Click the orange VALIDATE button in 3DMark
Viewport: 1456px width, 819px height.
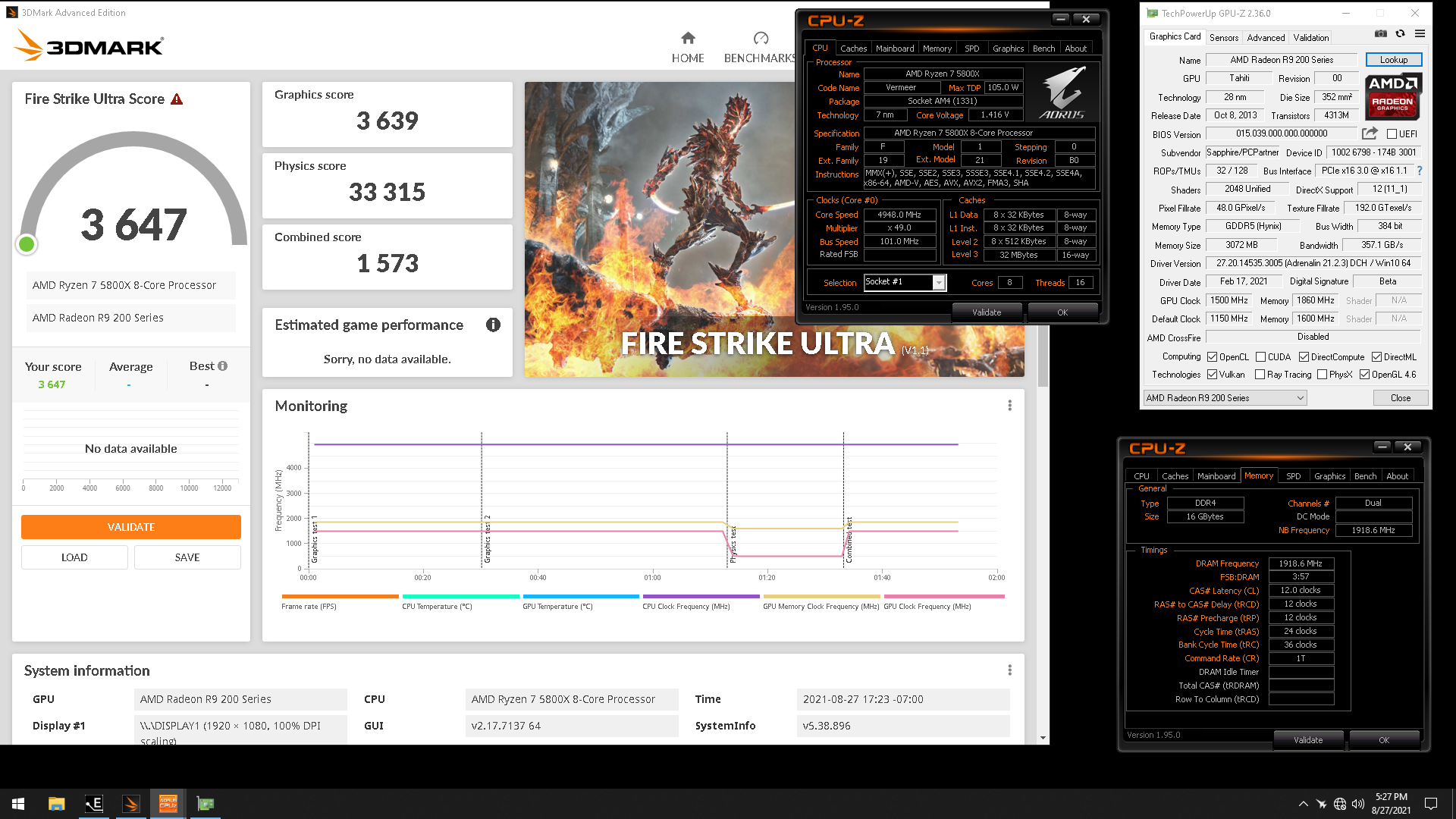coord(130,527)
